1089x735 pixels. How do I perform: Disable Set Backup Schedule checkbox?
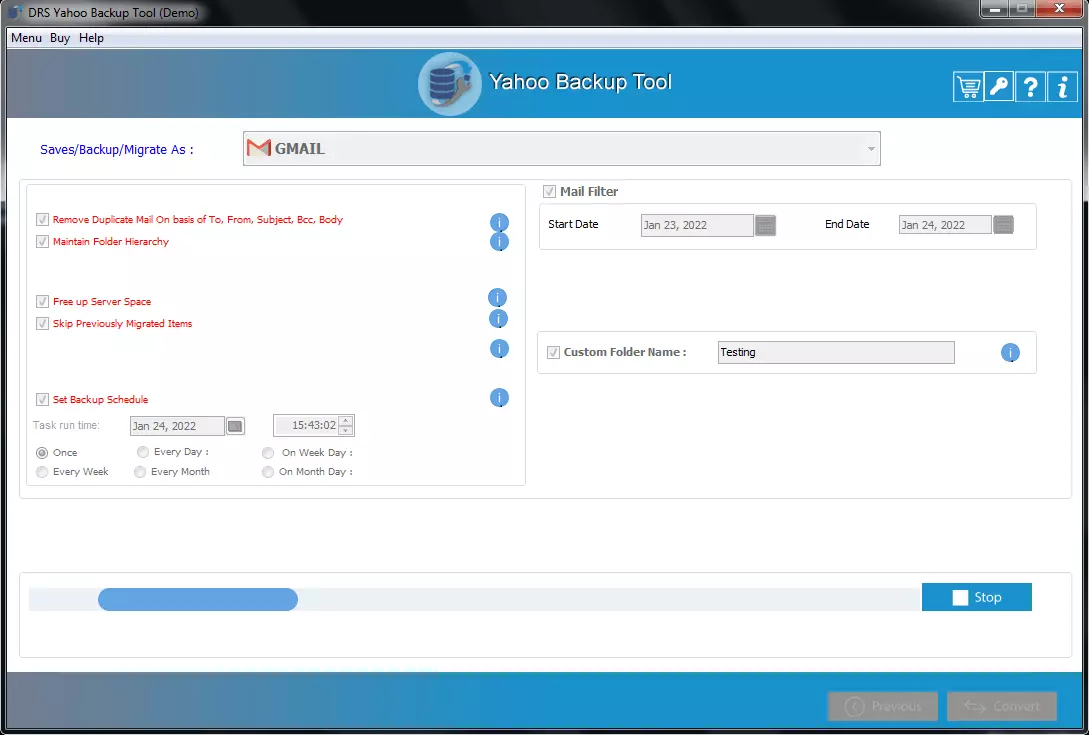[x=42, y=399]
